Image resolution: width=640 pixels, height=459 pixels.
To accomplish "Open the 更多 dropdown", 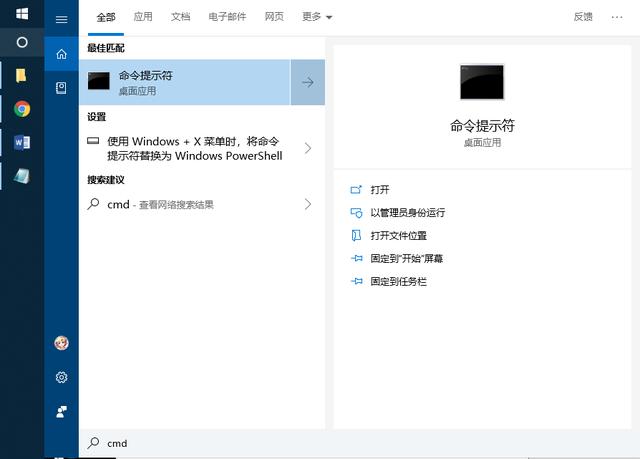I will (317, 17).
